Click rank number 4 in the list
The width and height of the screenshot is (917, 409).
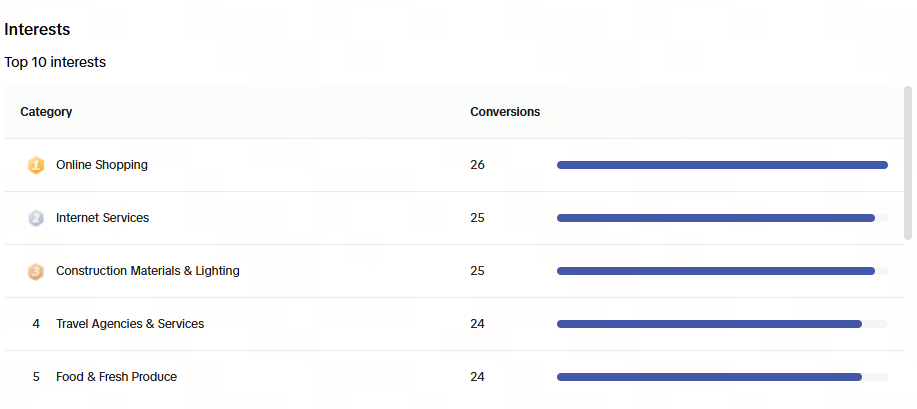point(36,324)
